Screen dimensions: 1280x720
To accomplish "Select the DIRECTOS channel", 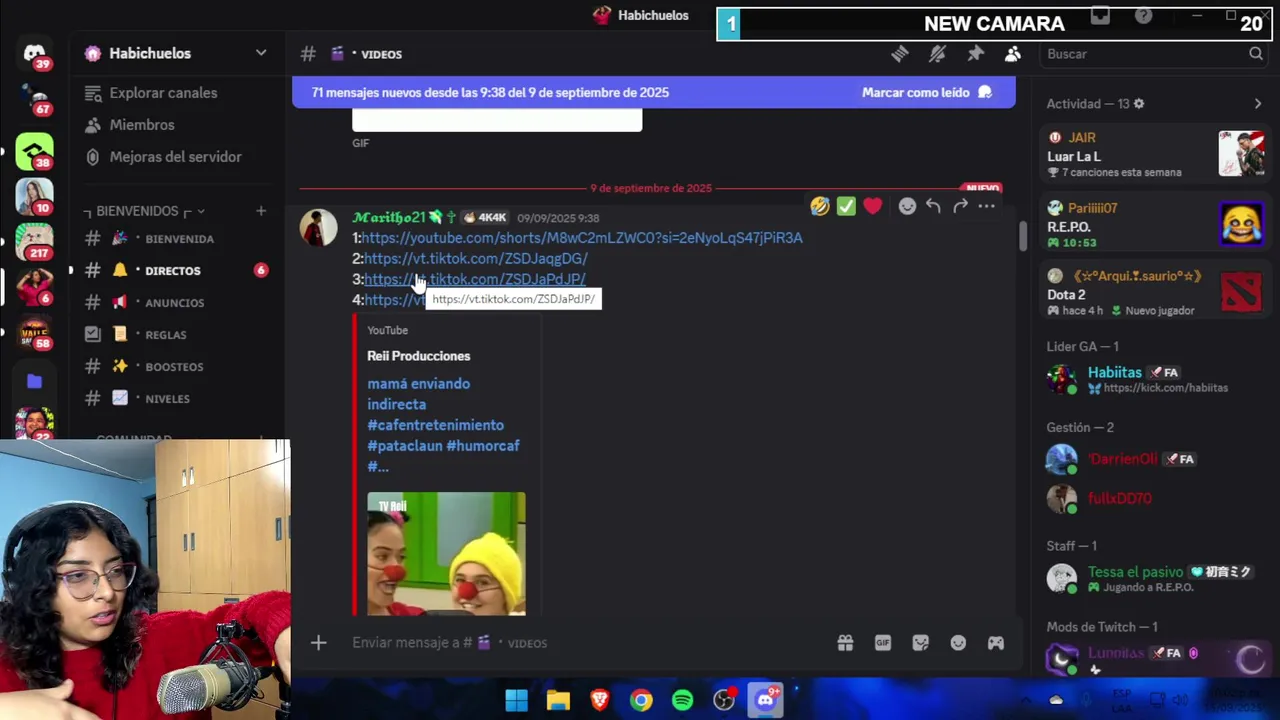I will click(x=178, y=271).
